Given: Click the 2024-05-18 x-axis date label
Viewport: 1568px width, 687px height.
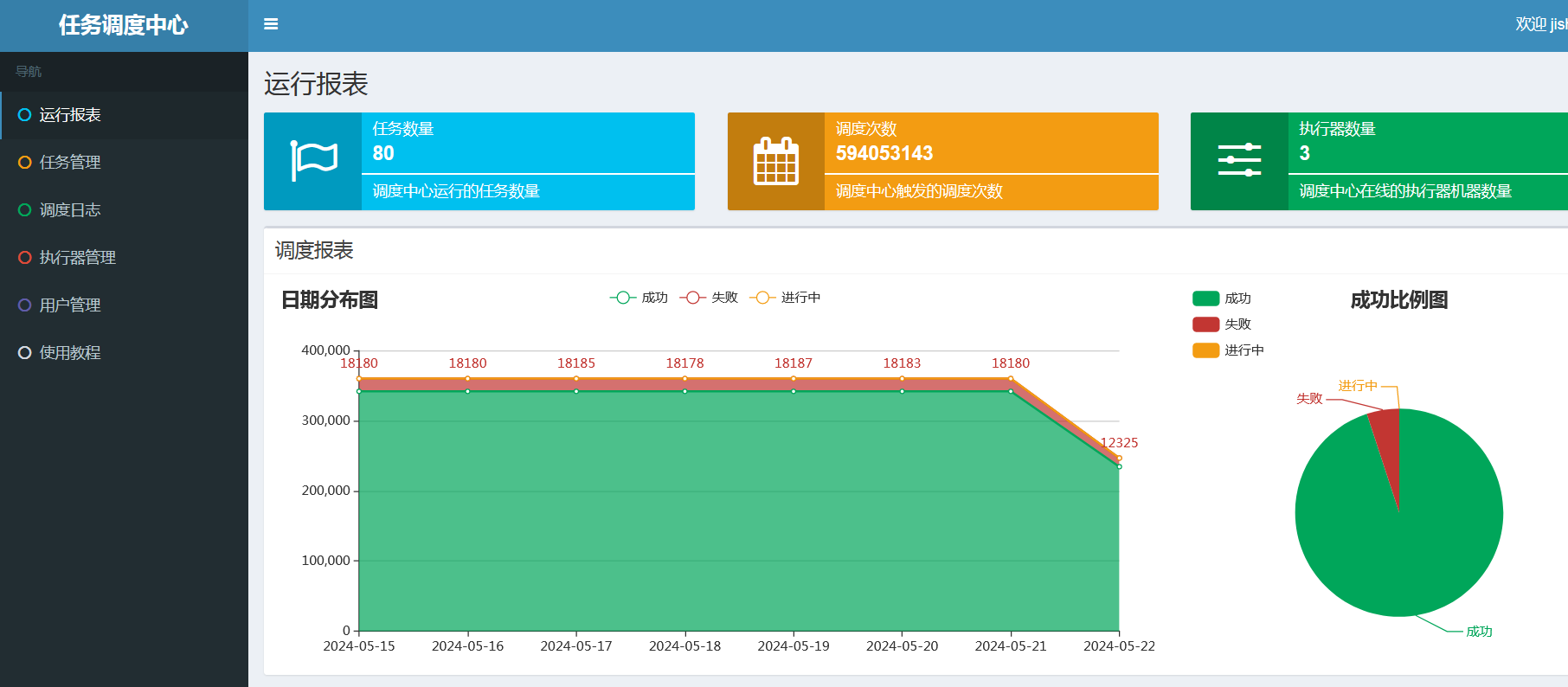Looking at the screenshot, I should (x=684, y=646).
